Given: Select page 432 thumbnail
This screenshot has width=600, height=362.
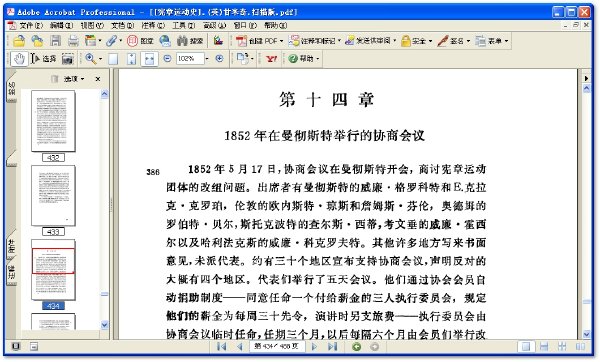Looking at the screenshot, I should point(53,121).
